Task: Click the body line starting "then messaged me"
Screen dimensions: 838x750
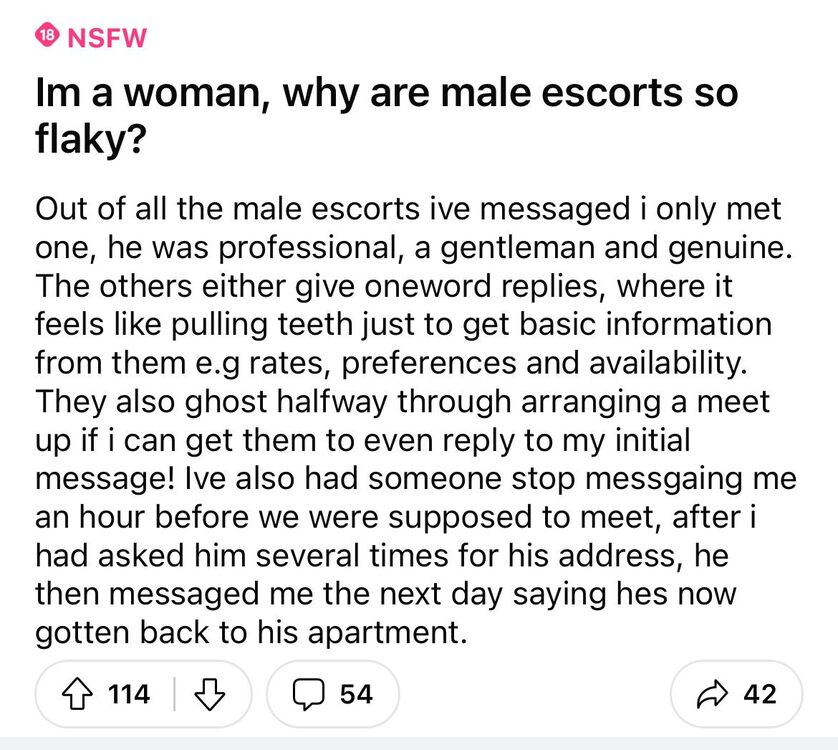Action: point(386,594)
